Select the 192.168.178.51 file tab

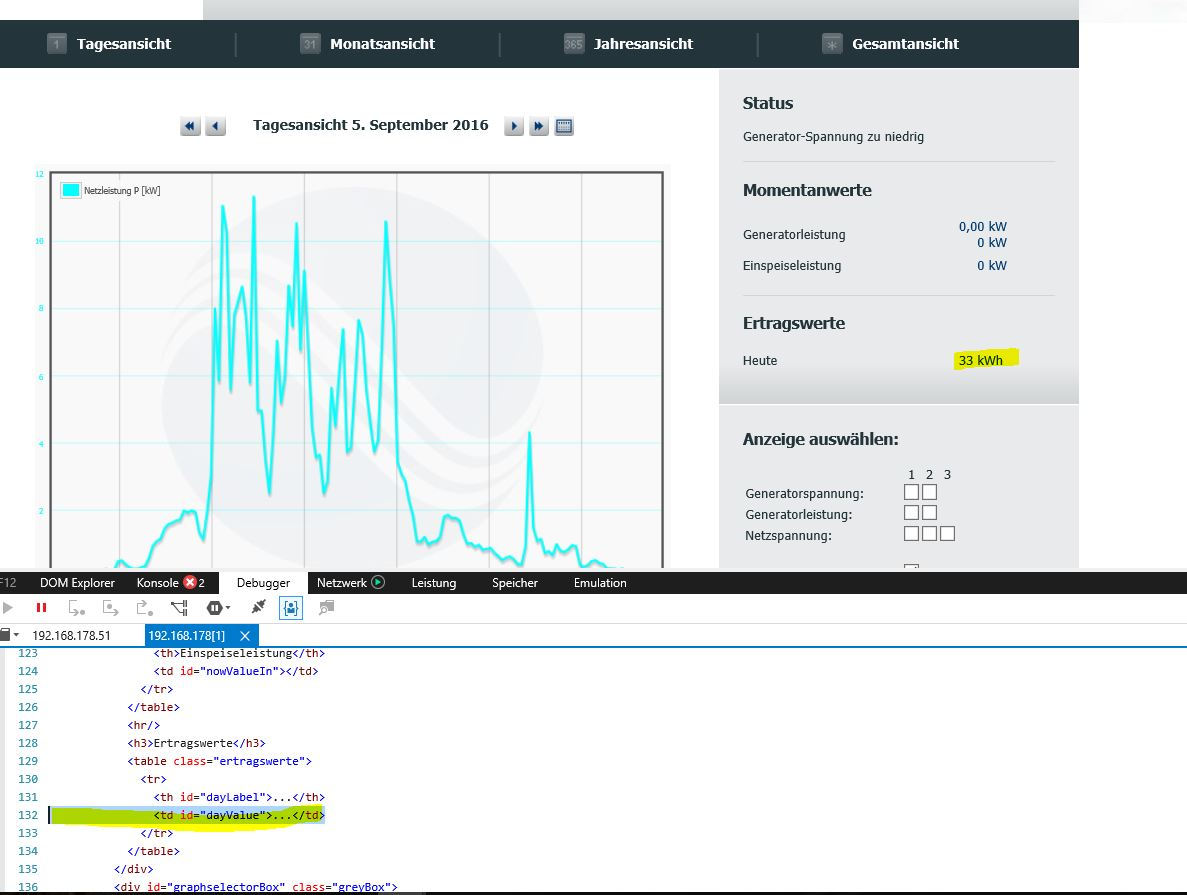71,635
